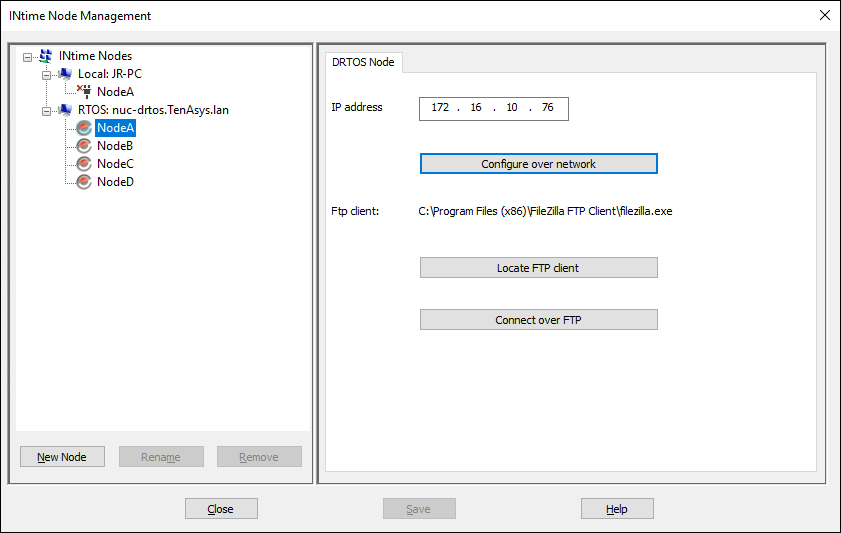This screenshot has width=841, height=533.
Task: Create a node with New Node button
Action: coord(62,457)
